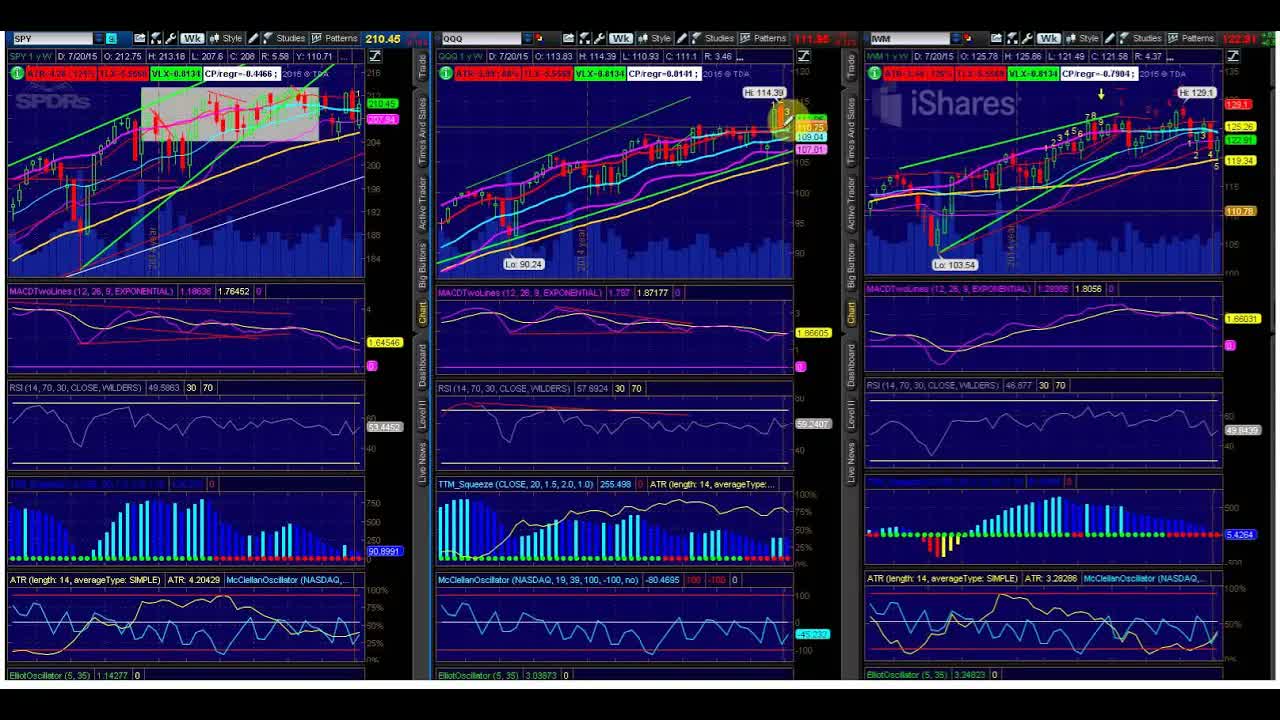
Task: Open Live News side tab between SPY and QQQ
Action: (x=422, y=463)
